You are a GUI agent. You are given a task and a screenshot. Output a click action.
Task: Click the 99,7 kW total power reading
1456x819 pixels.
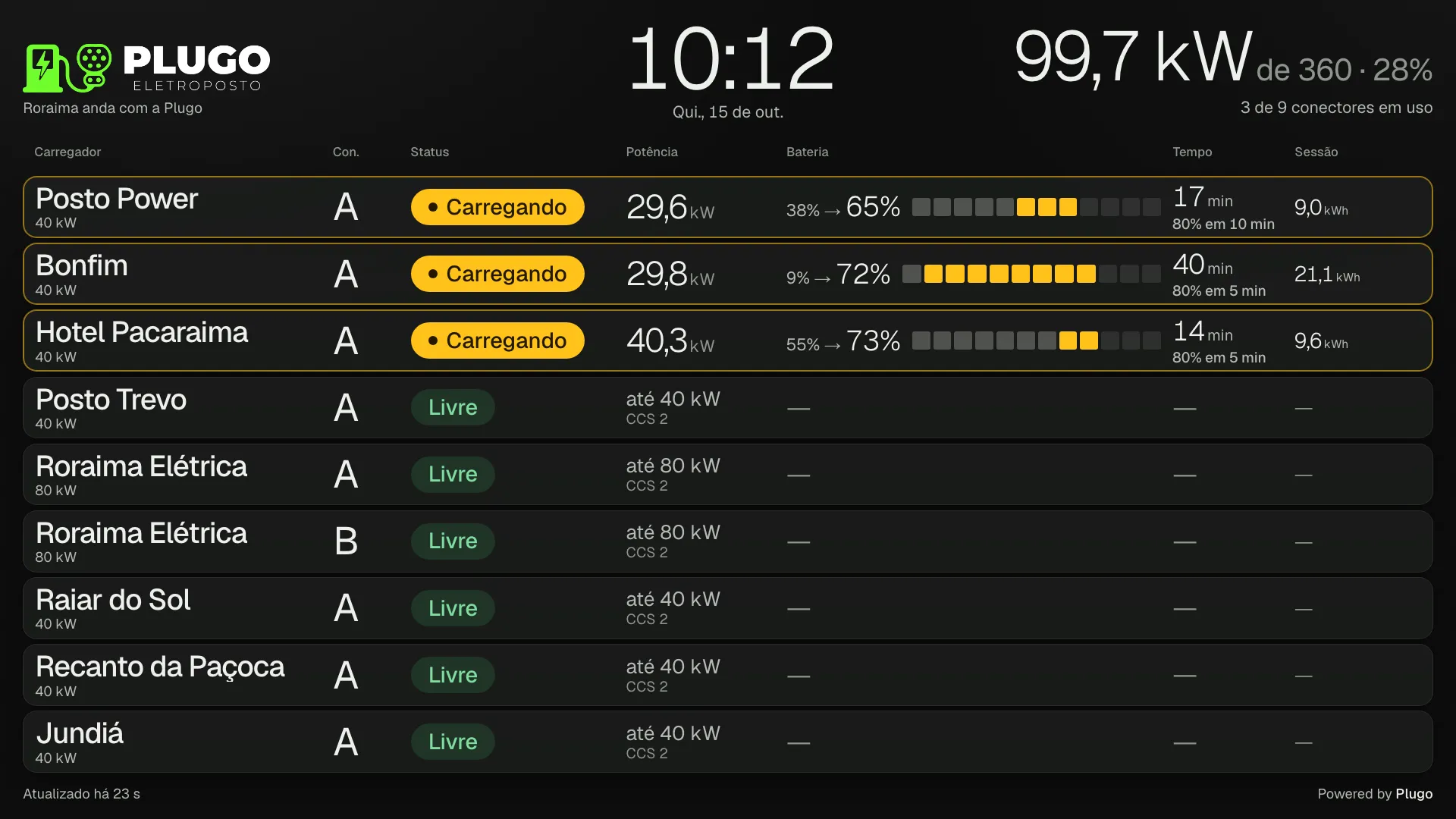[1133, 58]
